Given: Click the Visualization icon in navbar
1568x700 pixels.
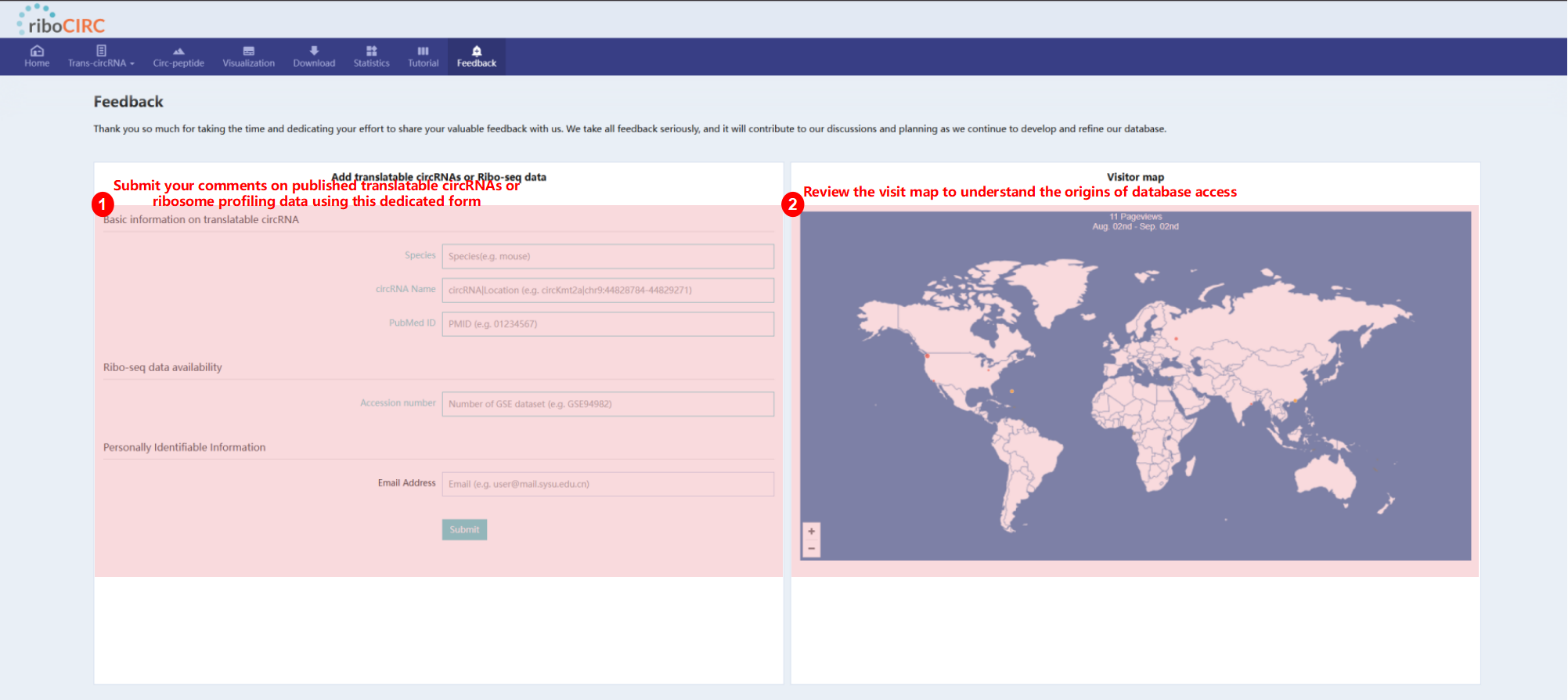Looking at the screenshot, I should tap(248, 51).
